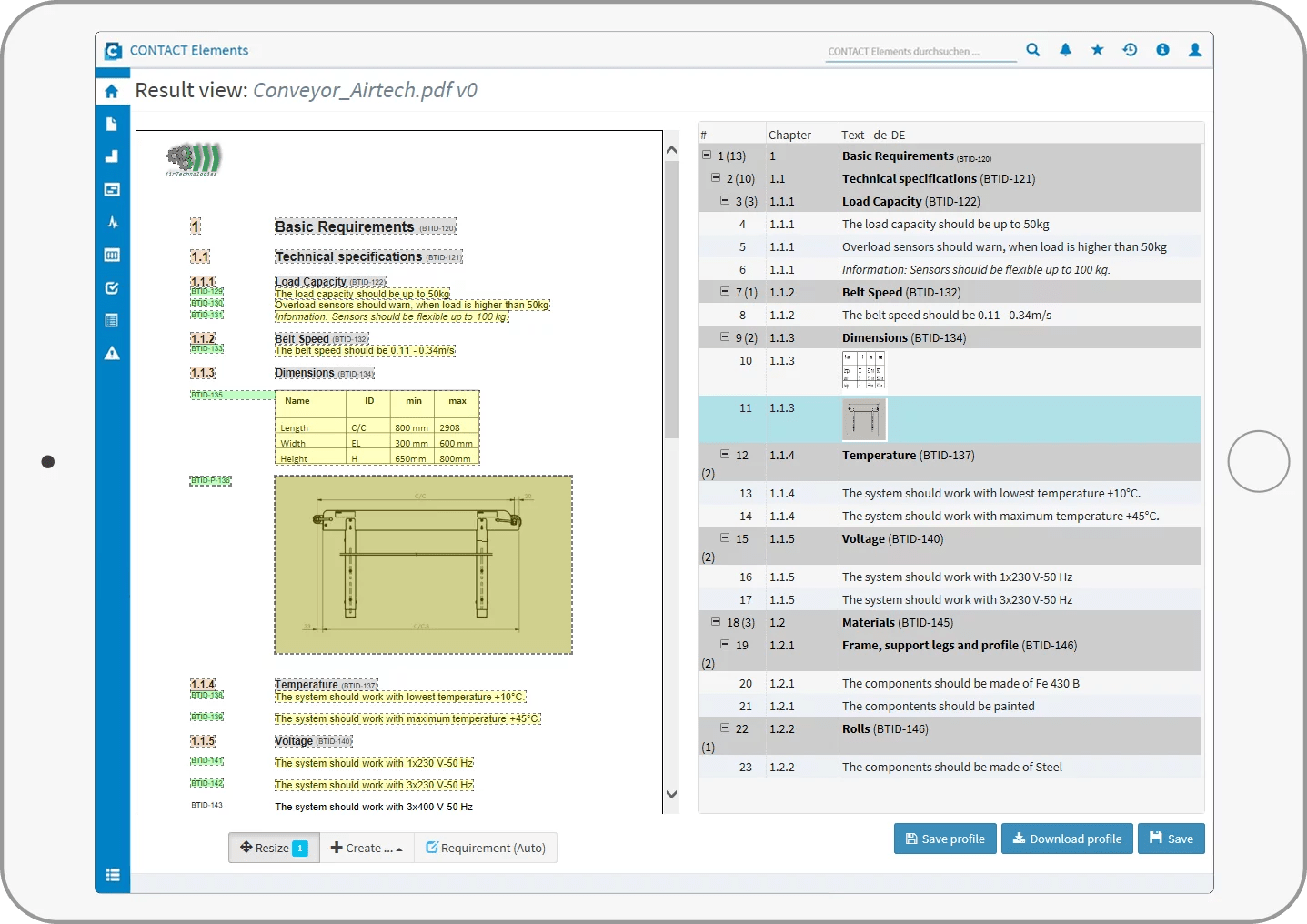Collapse row 19 Frame, support legs
This screenshot has width=1307, height=924.
(725, 644)
